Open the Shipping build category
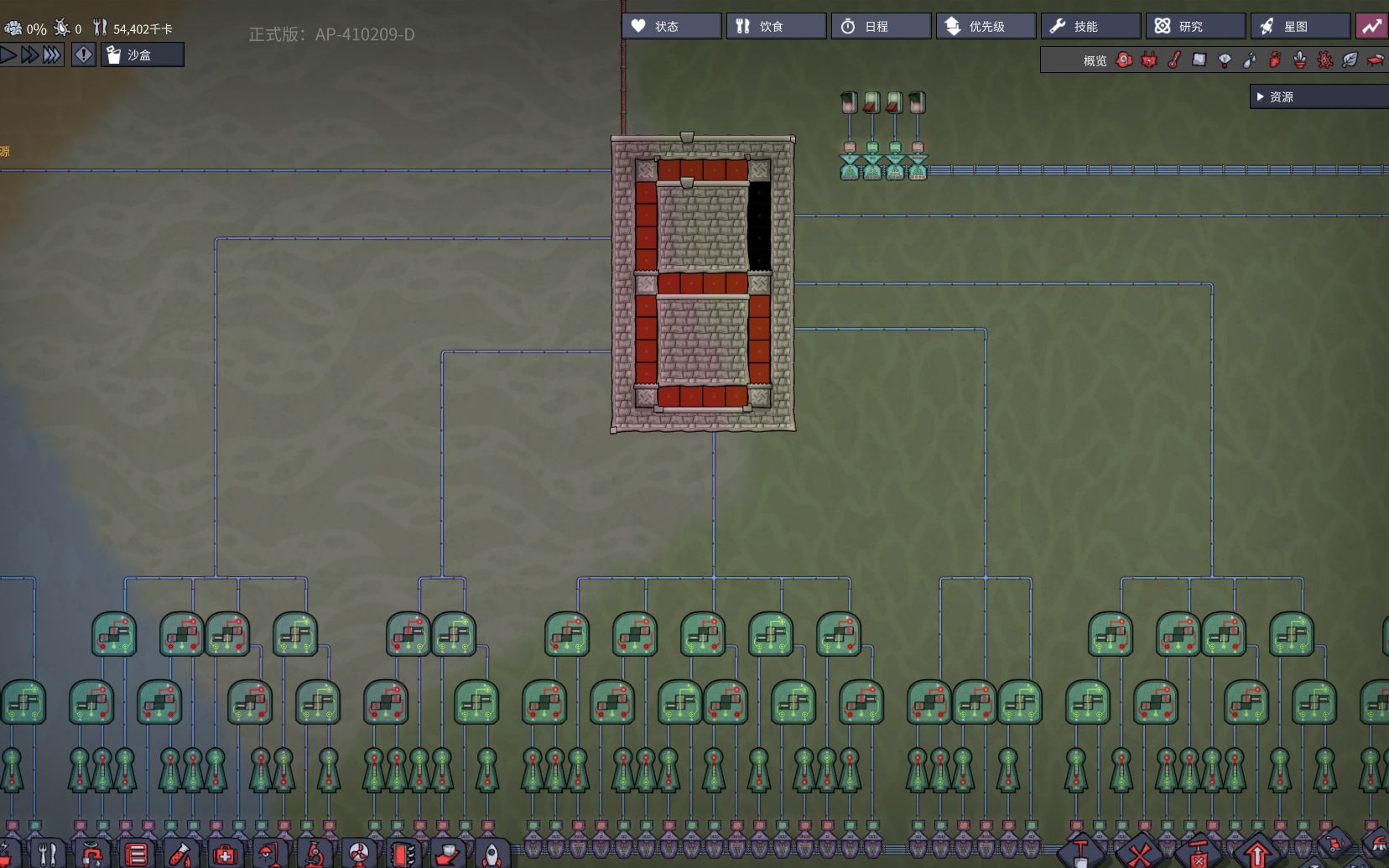1389x868 pixels. (448, 855)
